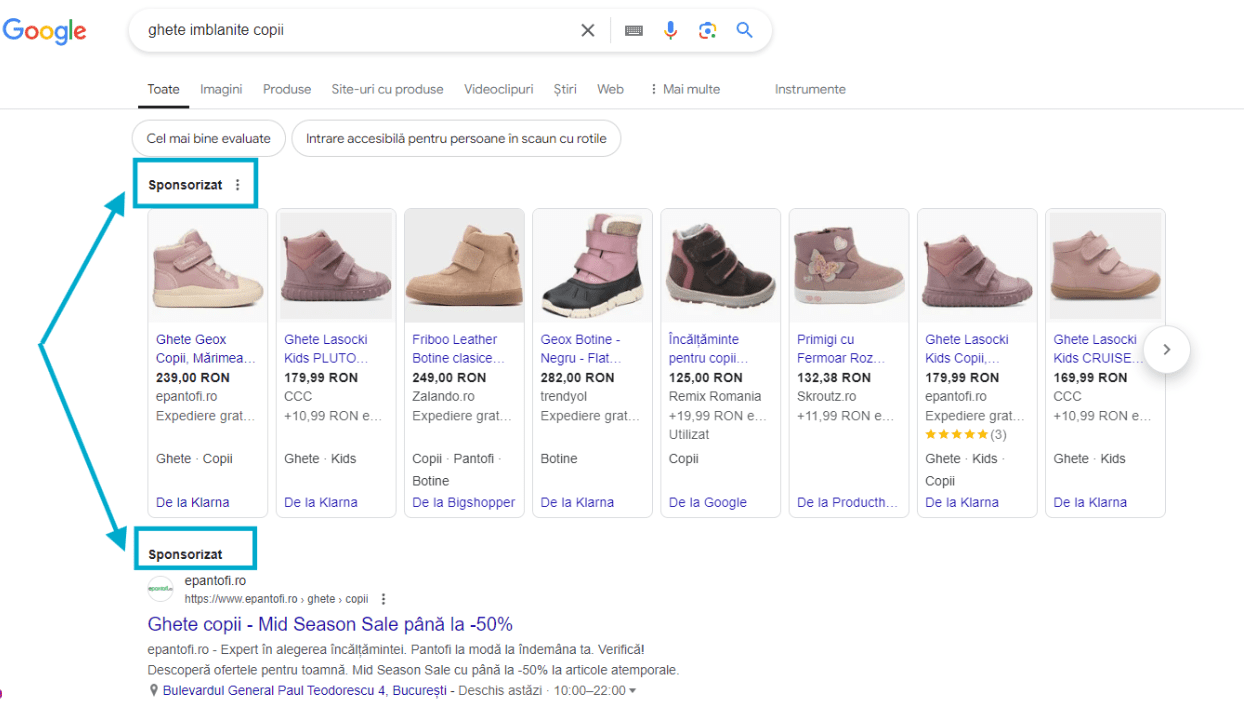Switch to the Produse tab

287,89
